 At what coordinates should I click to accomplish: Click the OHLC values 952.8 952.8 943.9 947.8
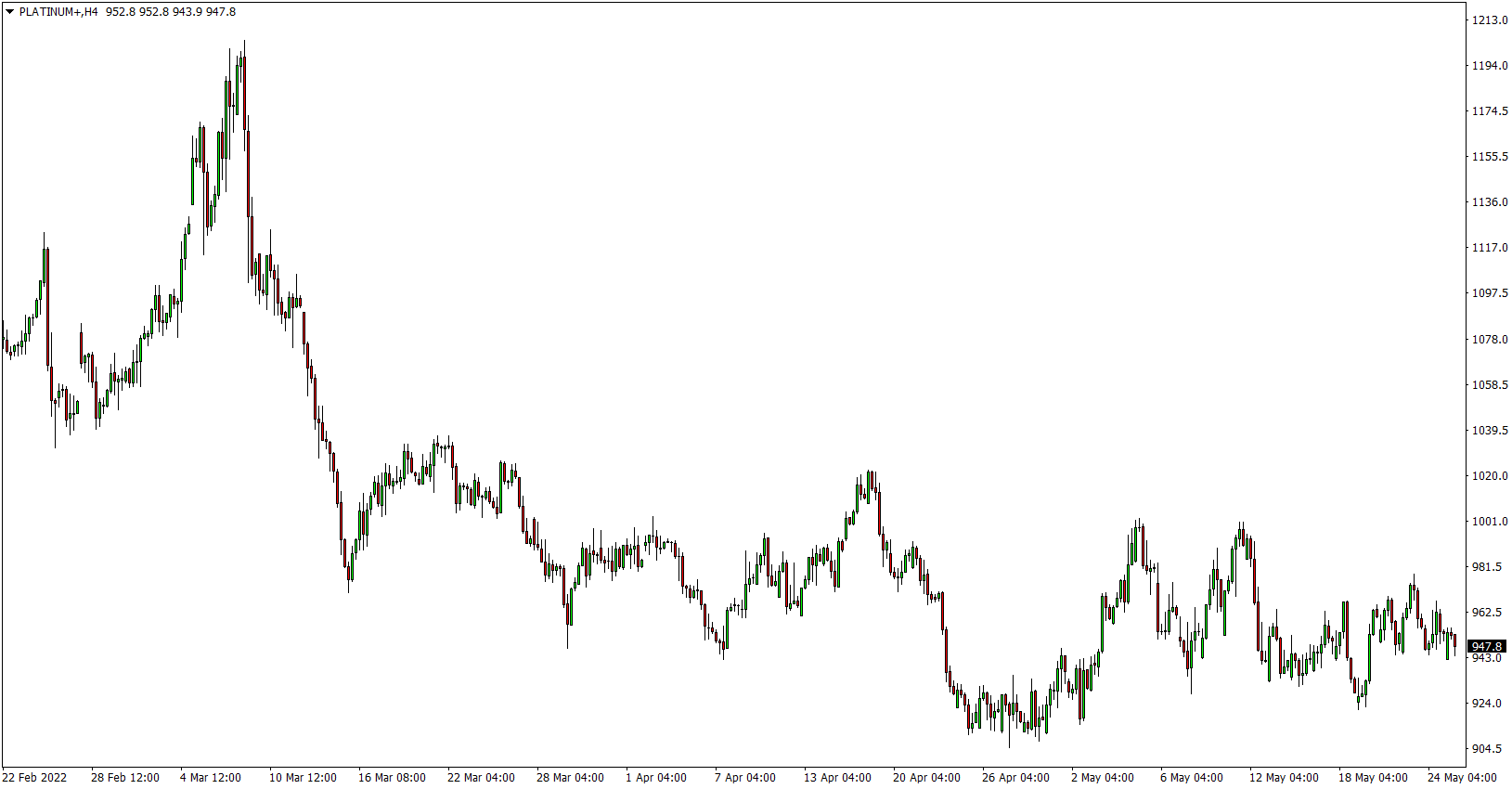click(171, 12)
